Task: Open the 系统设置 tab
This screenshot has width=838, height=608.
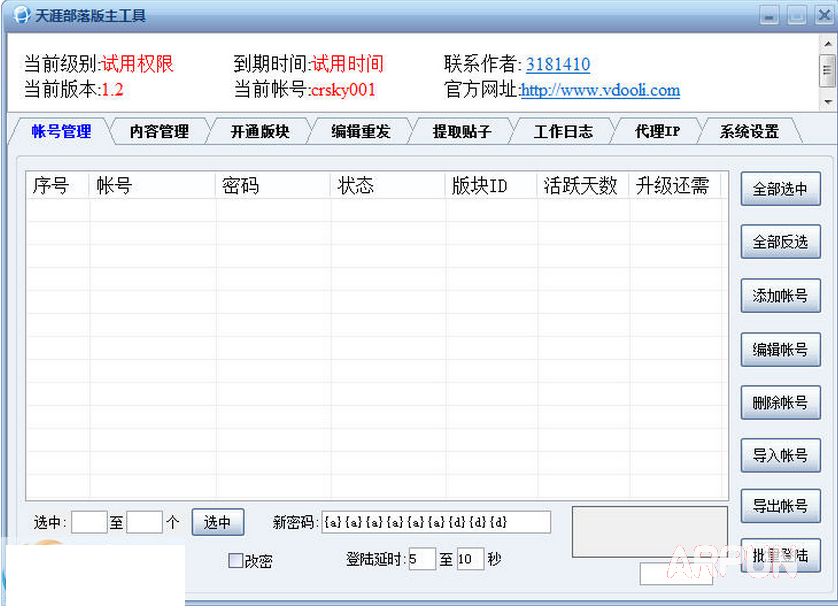Action: click(749, 131)
